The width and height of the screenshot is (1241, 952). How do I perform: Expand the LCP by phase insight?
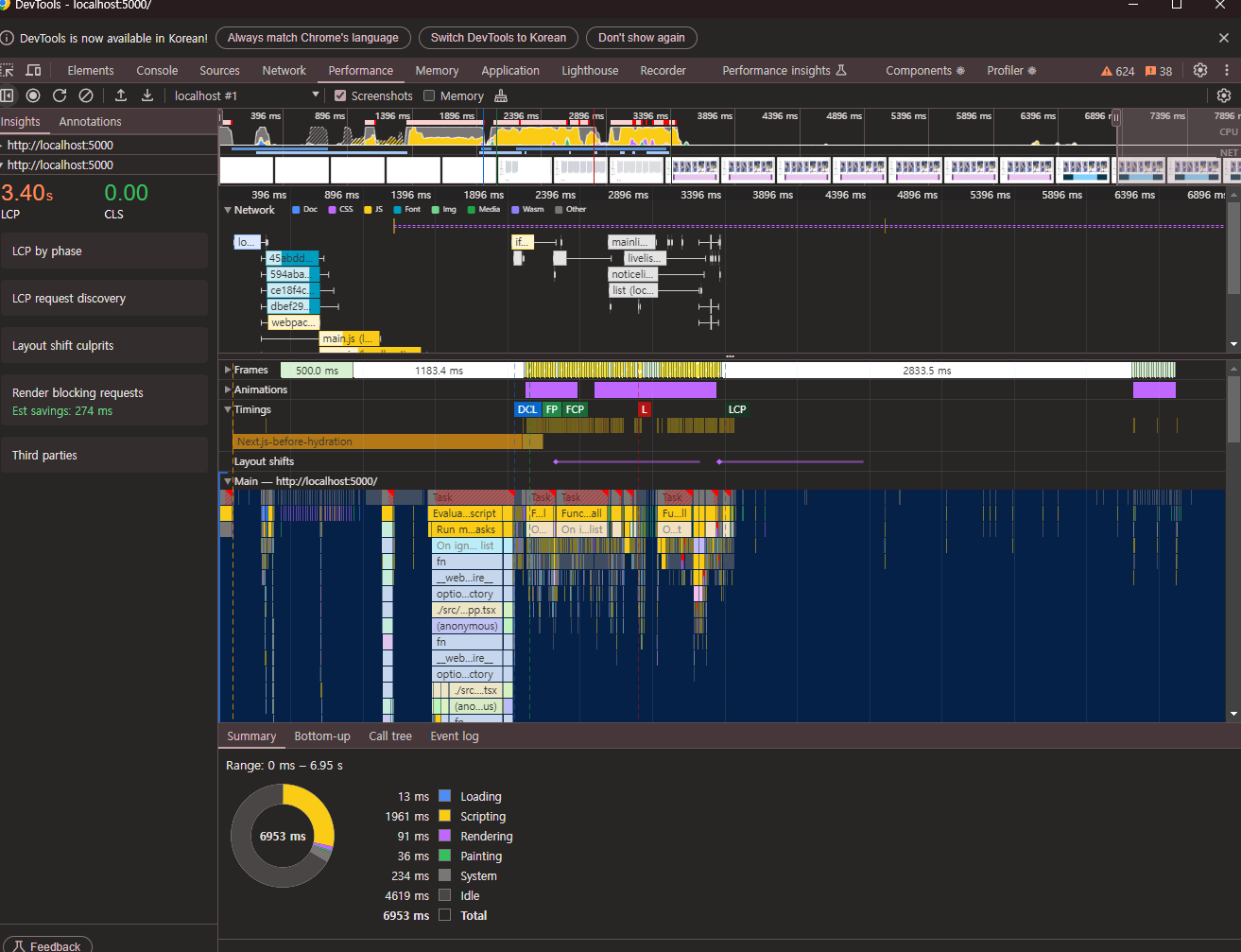tap(104, 251)
